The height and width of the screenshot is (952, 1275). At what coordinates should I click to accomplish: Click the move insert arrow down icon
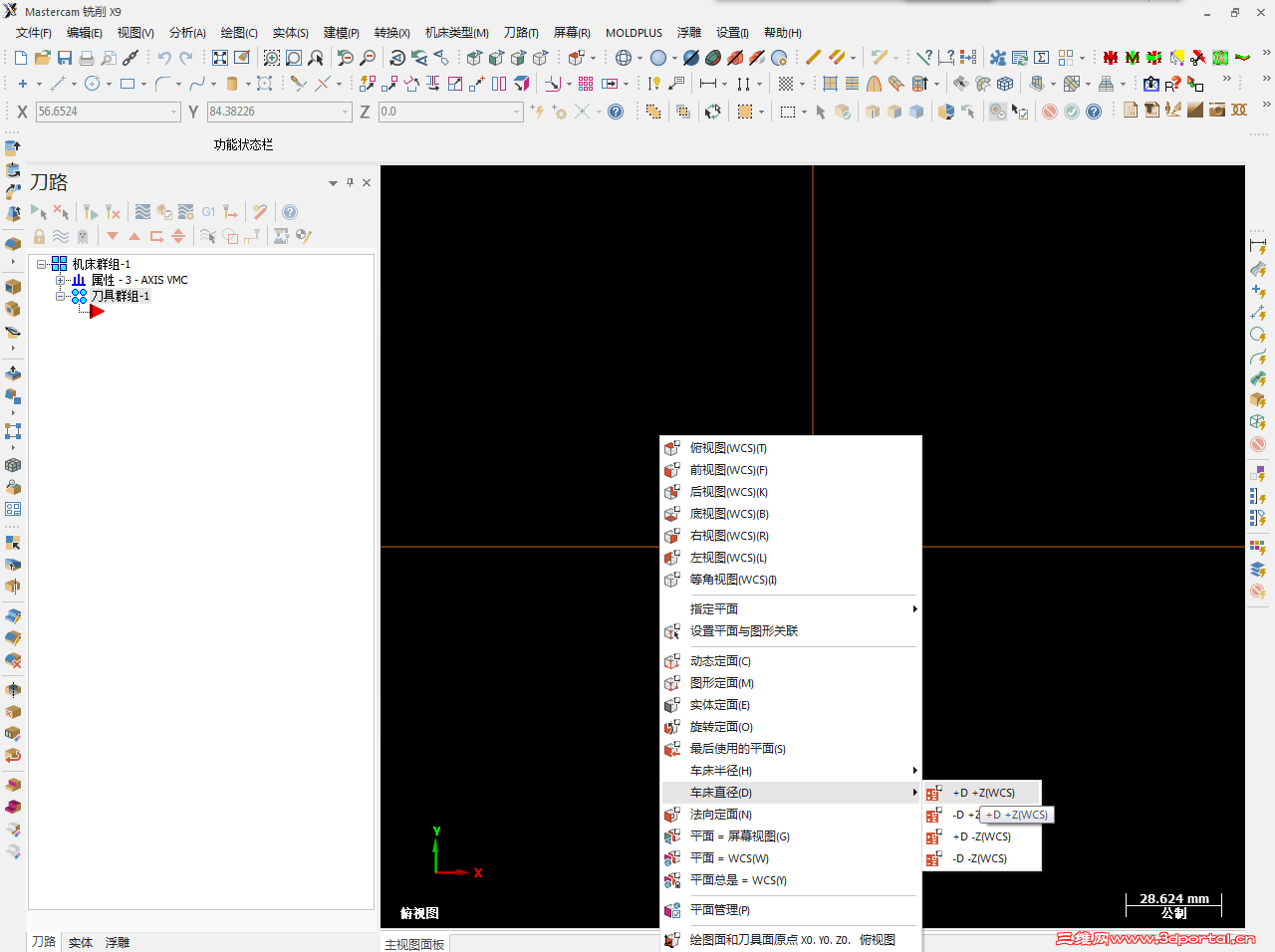113,236
